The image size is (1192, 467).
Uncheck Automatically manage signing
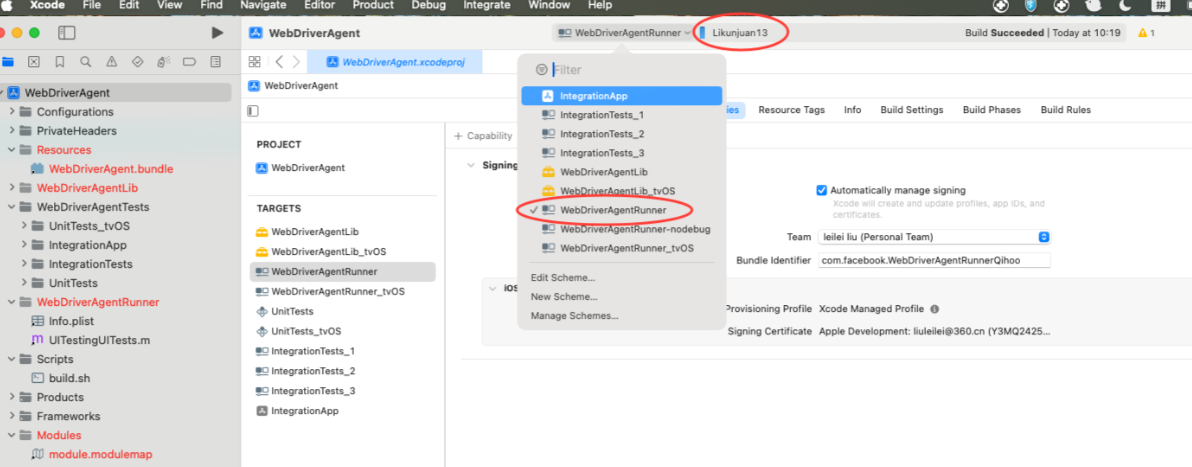click(821, 190)
